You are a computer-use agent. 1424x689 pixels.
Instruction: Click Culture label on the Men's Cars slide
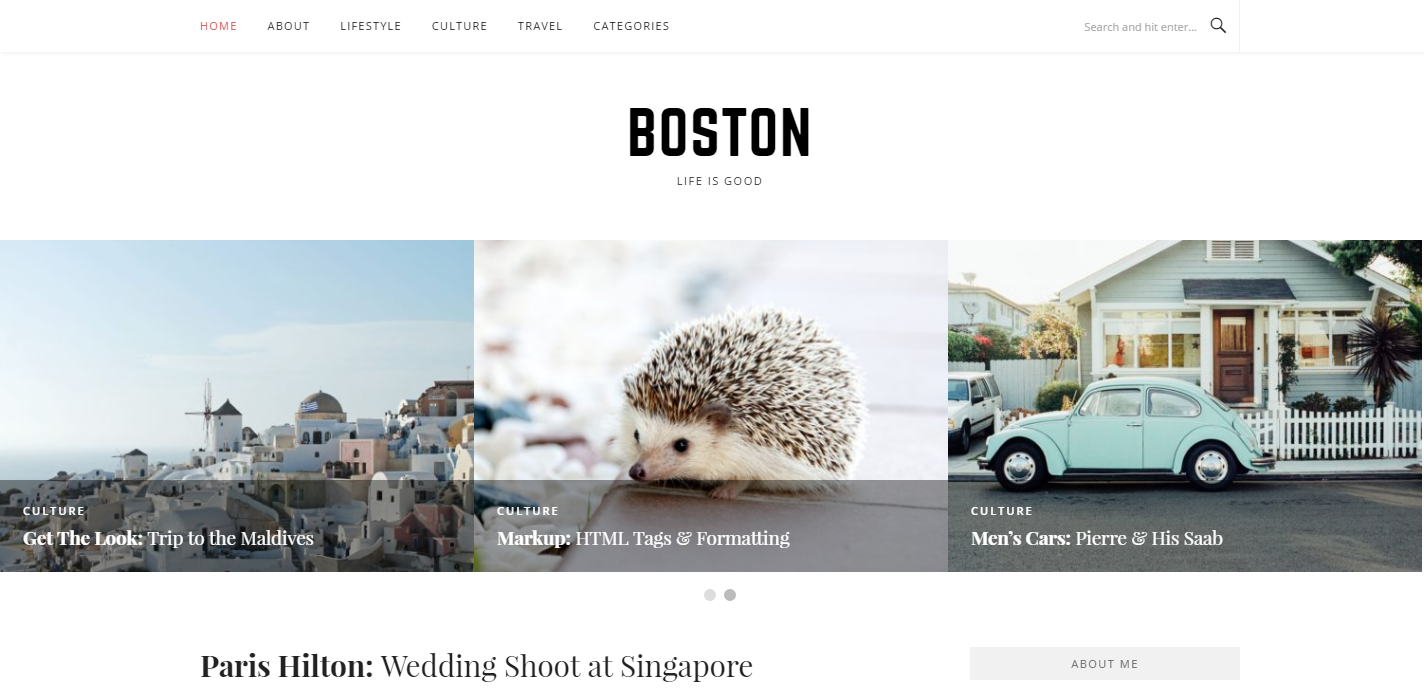click(1002, 511)
